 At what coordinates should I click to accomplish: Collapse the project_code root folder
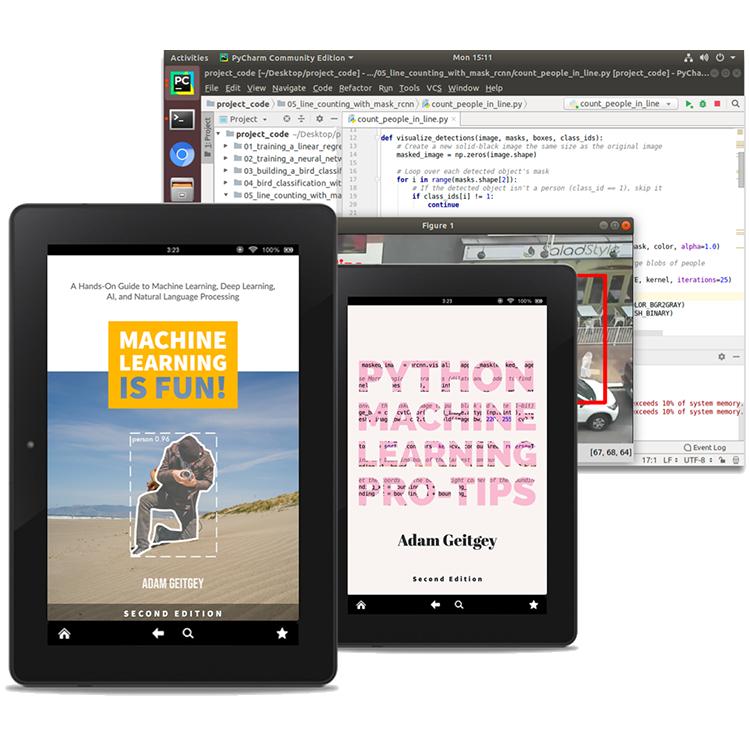[x=219, y=134]
